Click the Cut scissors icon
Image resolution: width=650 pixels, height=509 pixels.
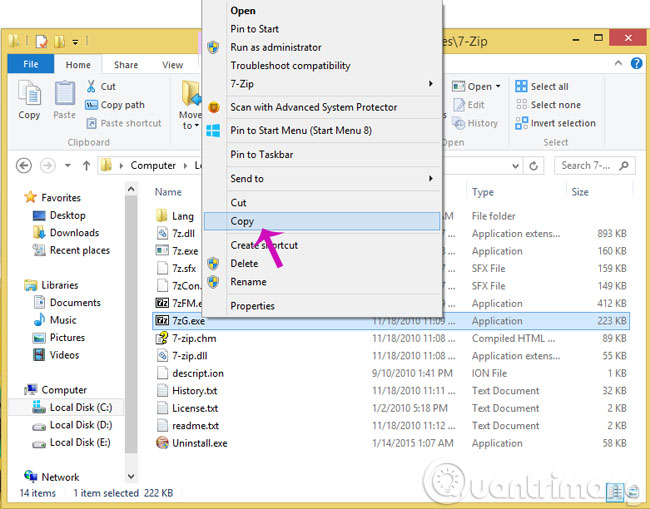point(91,86)
